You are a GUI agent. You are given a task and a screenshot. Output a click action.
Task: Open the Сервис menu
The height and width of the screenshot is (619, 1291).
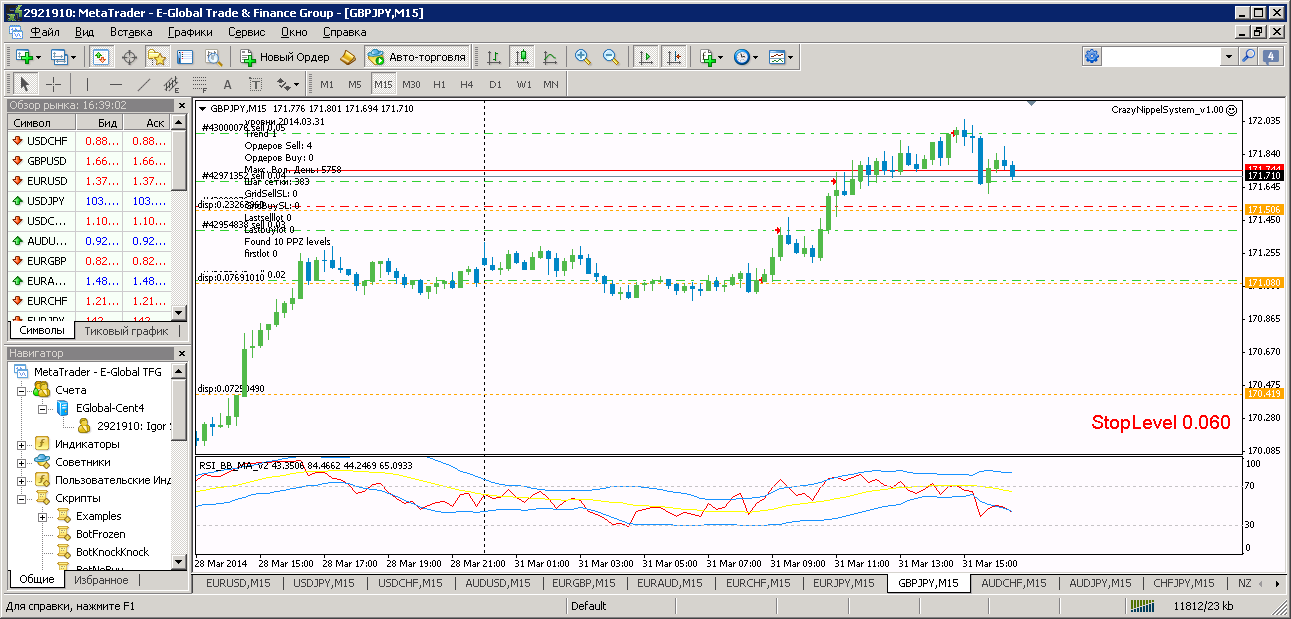246,31
